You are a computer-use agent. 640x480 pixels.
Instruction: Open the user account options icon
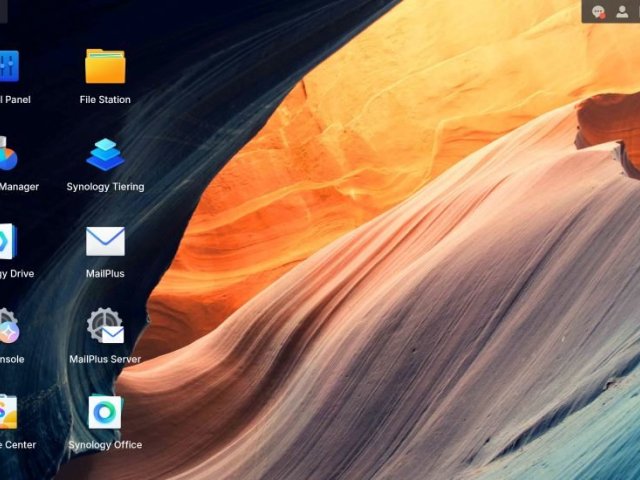[x=622, y=12]
